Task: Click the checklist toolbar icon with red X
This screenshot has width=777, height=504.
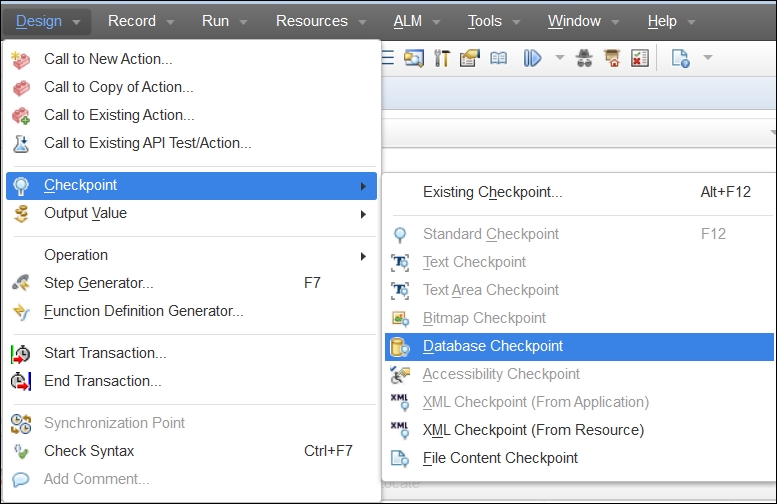Action: coord(640,59)
